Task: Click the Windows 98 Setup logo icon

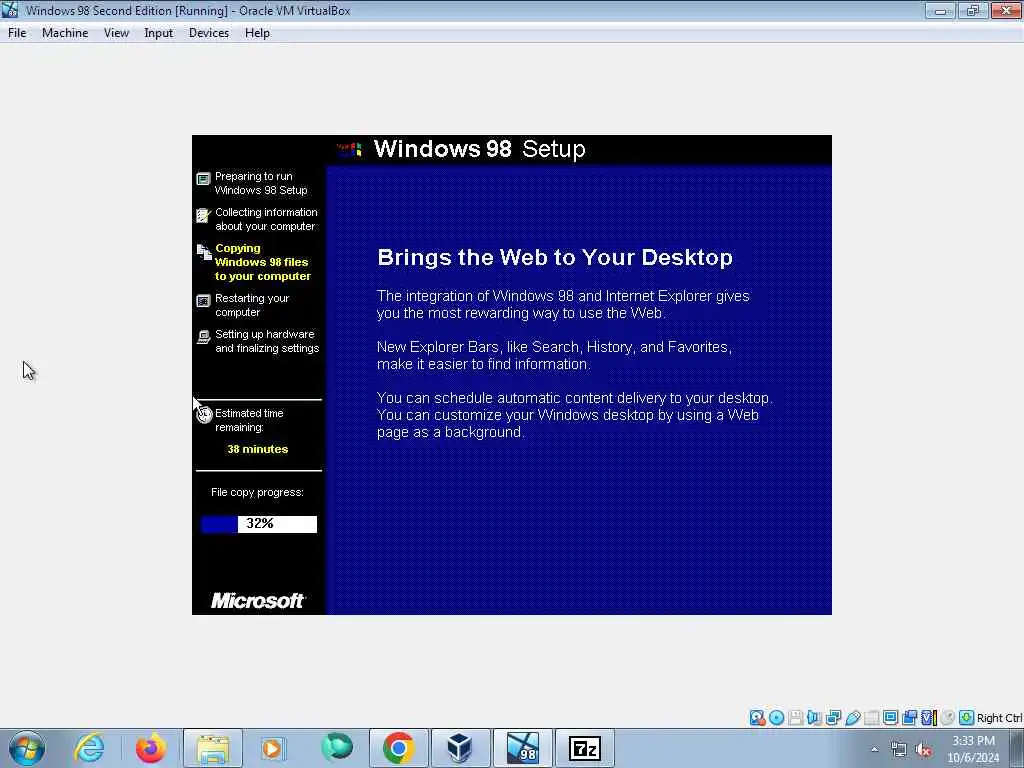Action: 349,150
